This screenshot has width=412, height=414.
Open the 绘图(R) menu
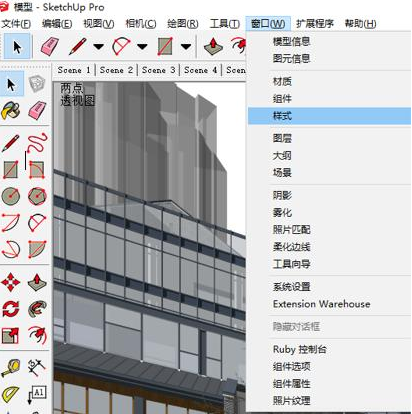pos(183,24)
